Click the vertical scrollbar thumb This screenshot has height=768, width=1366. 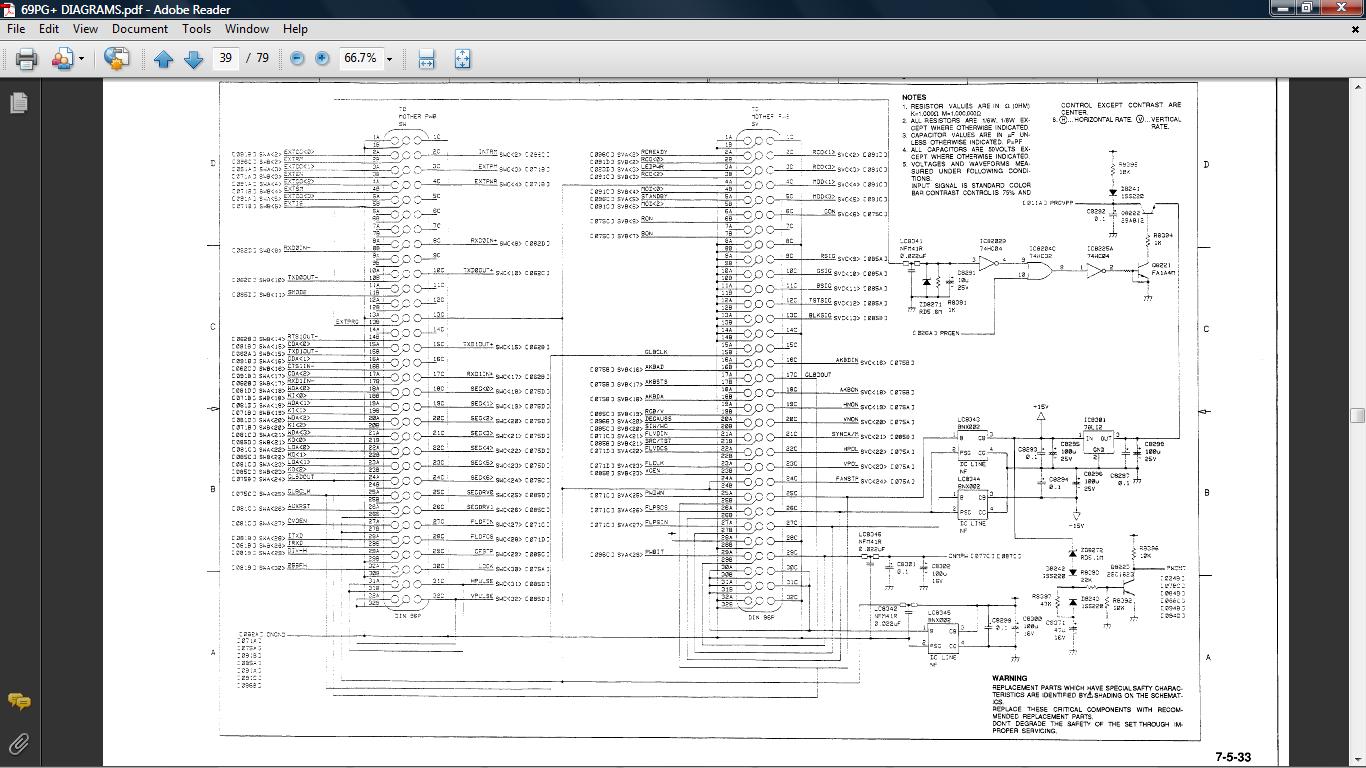1357,415
